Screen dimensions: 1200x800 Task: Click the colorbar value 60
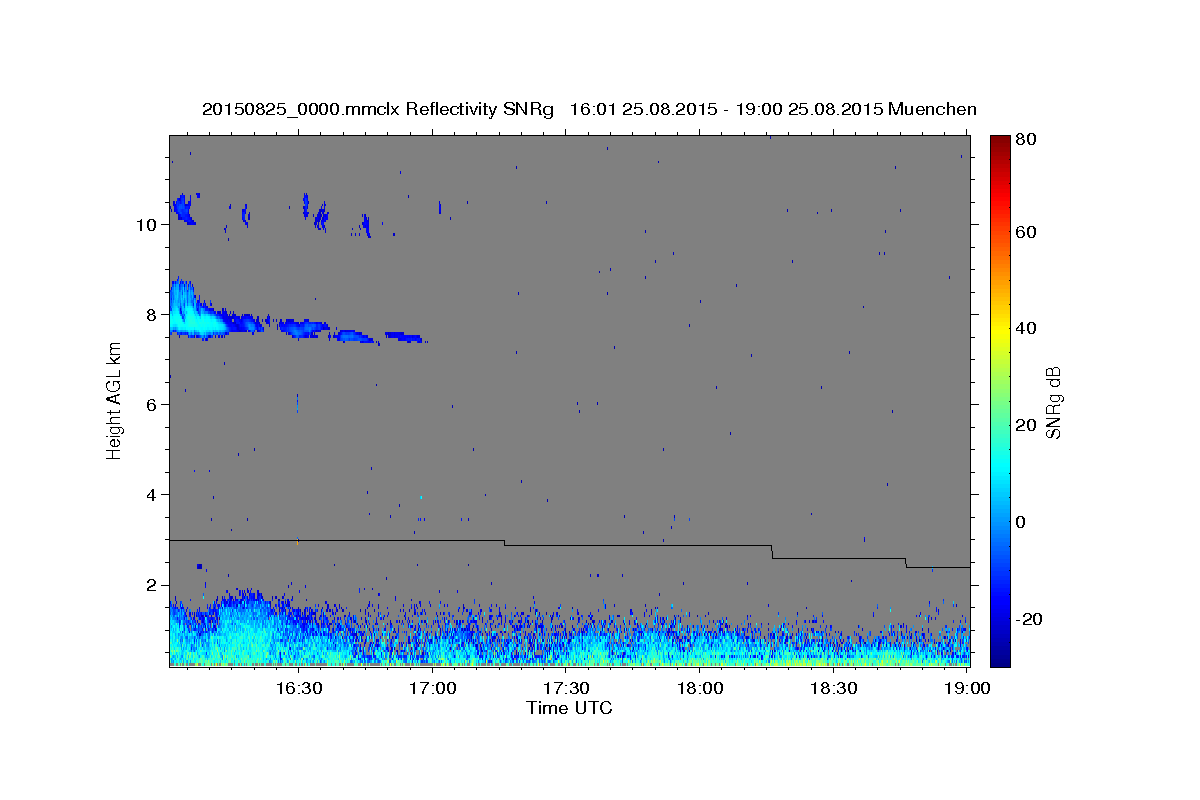click(1027, 232)
